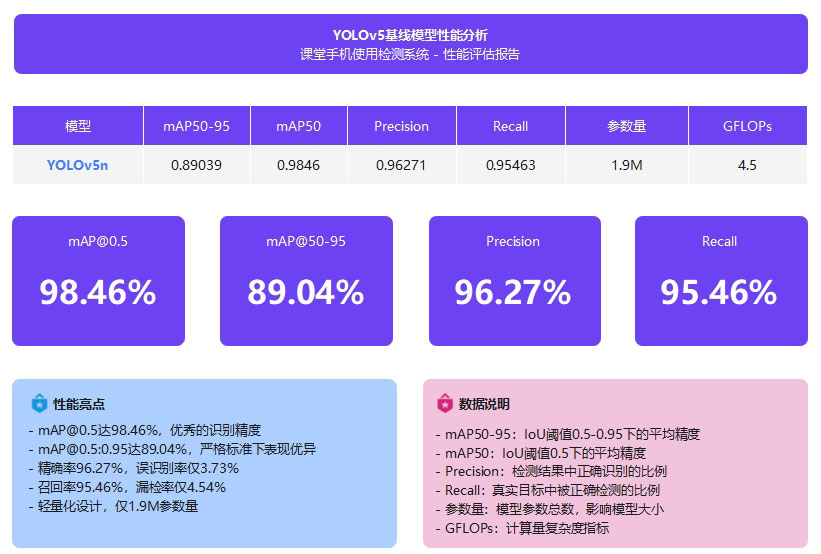This screenshot has width=821, height=554.
Task: Click the blue badge icon beside 性能亮点
Action: 39,404
